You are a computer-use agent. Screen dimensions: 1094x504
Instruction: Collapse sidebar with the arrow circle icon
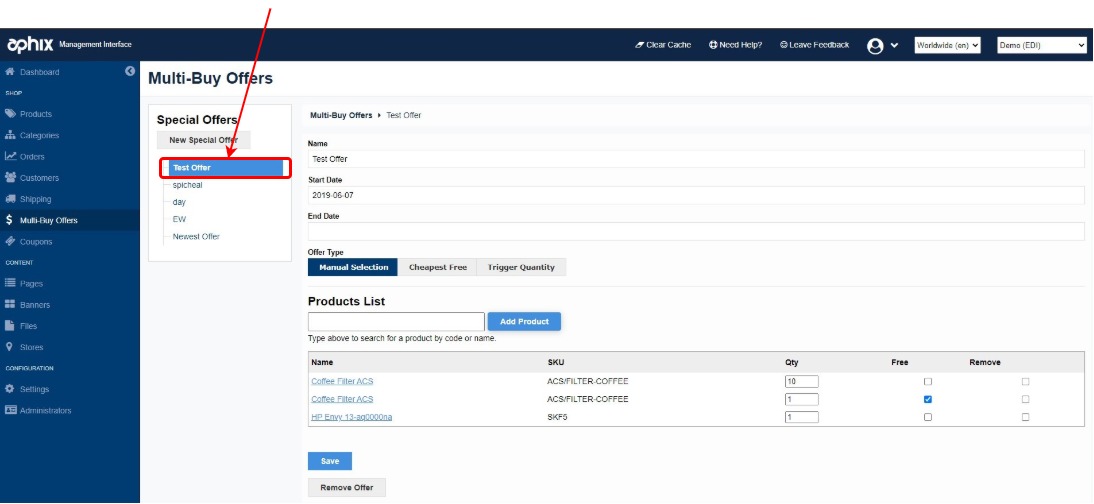click(x=130, y=71)
